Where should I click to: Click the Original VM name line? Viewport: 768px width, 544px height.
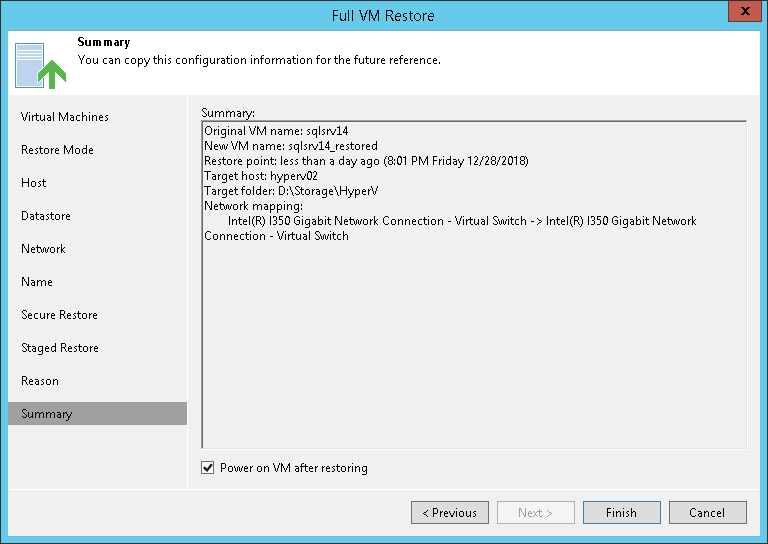click(x=276, y=131)
